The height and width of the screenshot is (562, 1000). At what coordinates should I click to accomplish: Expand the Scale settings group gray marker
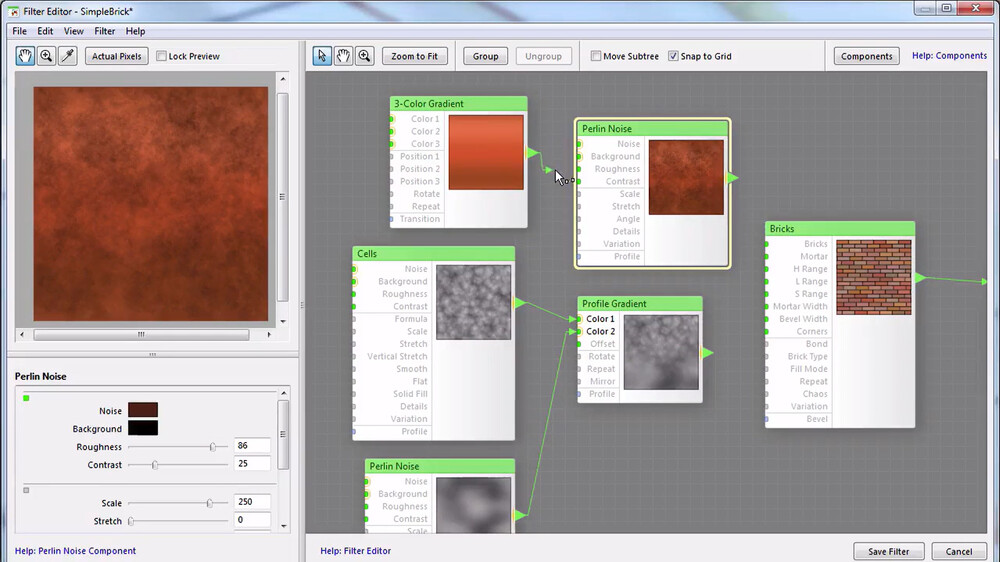26,490
